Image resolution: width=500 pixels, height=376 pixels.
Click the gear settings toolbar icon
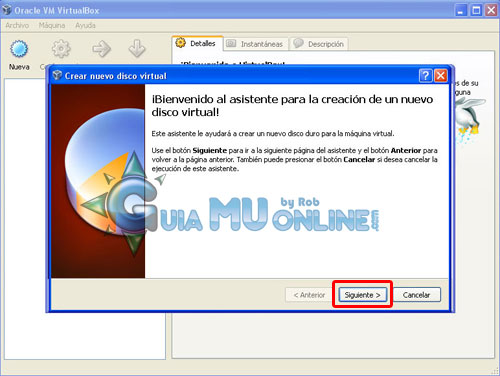(x=61, y=49)
